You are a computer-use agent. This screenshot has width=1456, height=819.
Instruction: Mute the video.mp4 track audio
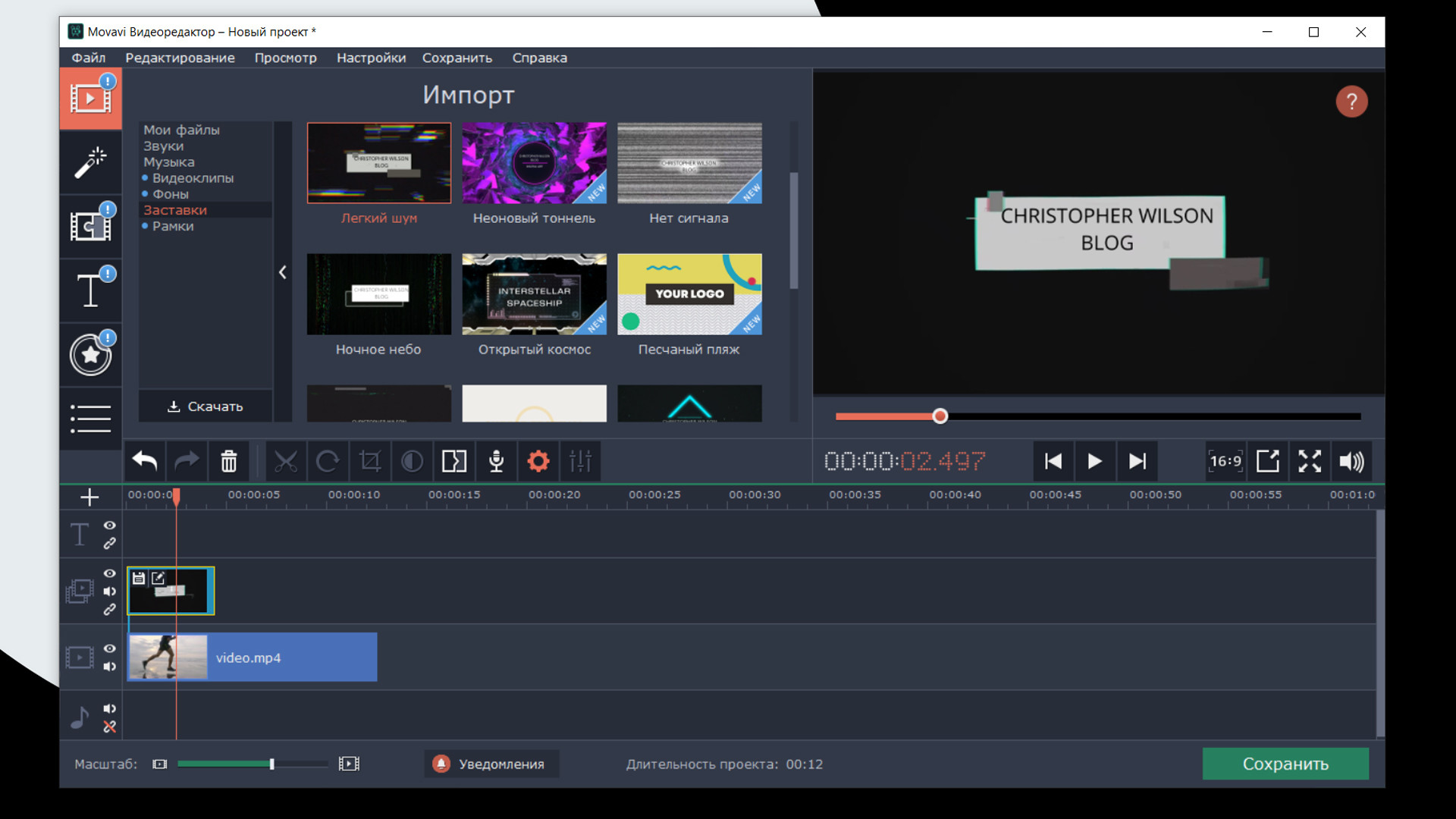[x=110, y=667]
